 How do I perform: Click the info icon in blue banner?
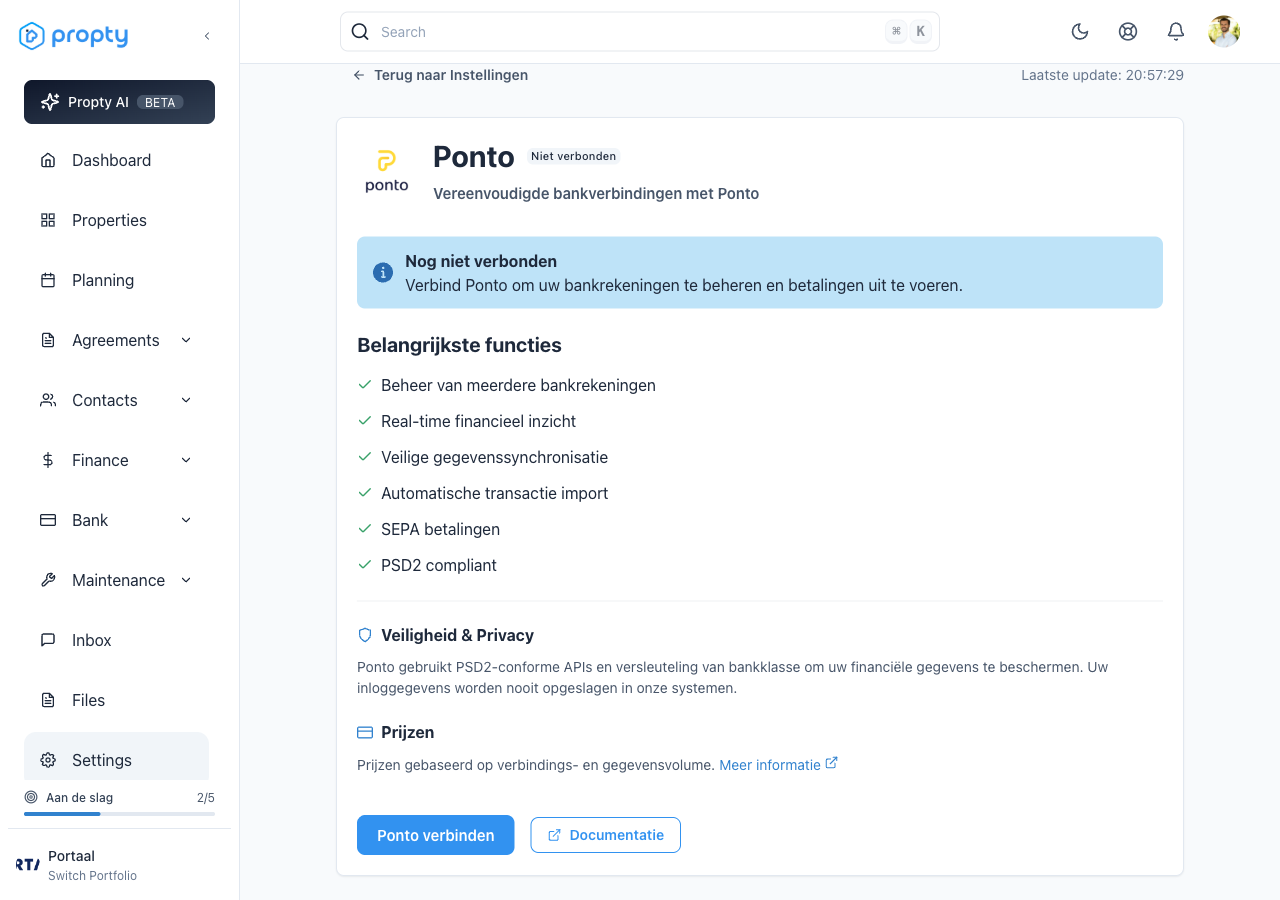click(x=383, y=272)
